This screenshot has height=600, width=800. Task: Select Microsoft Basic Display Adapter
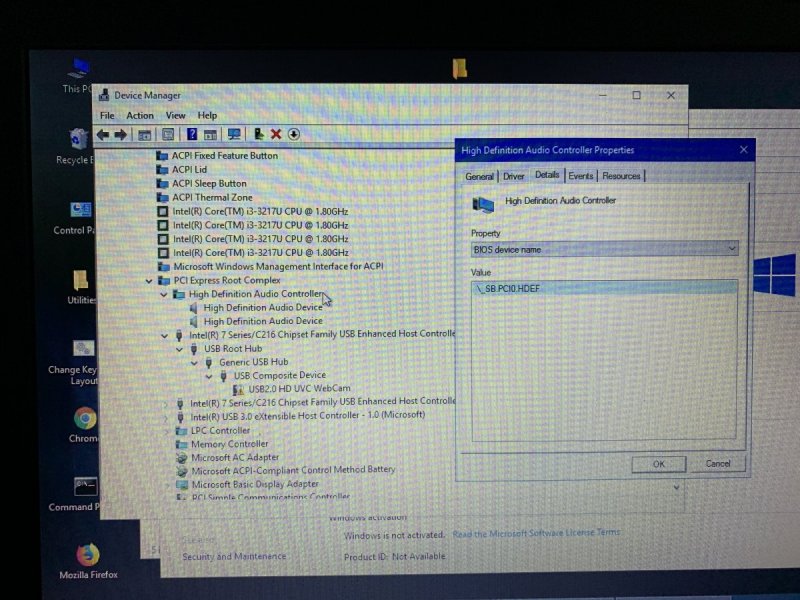(255, 484)
